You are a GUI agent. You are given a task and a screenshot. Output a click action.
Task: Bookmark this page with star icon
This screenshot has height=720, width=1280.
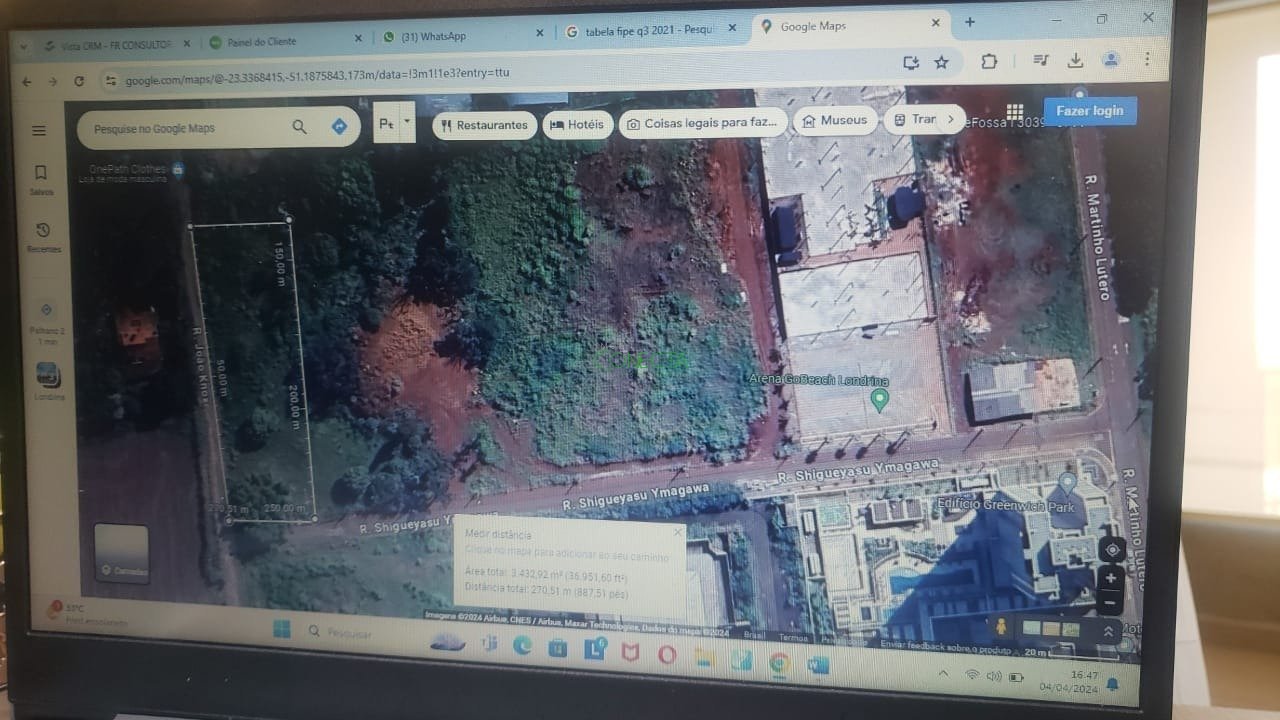(941, 63)
